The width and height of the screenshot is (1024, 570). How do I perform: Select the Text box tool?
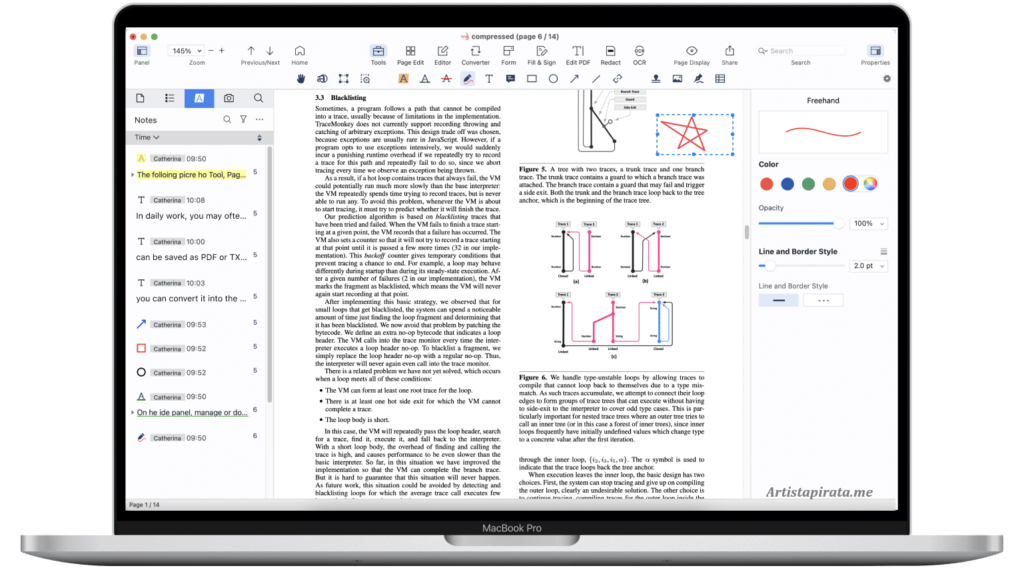click(x=488, y=78)
